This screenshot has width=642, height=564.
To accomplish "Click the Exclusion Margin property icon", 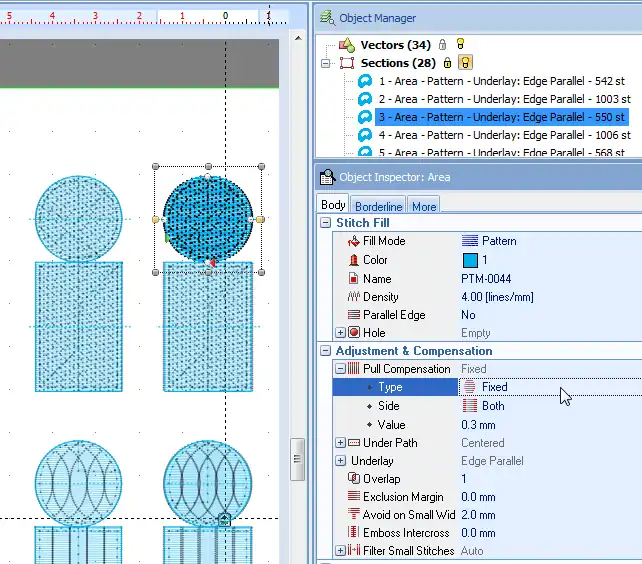I will click(x=353, y=497).
